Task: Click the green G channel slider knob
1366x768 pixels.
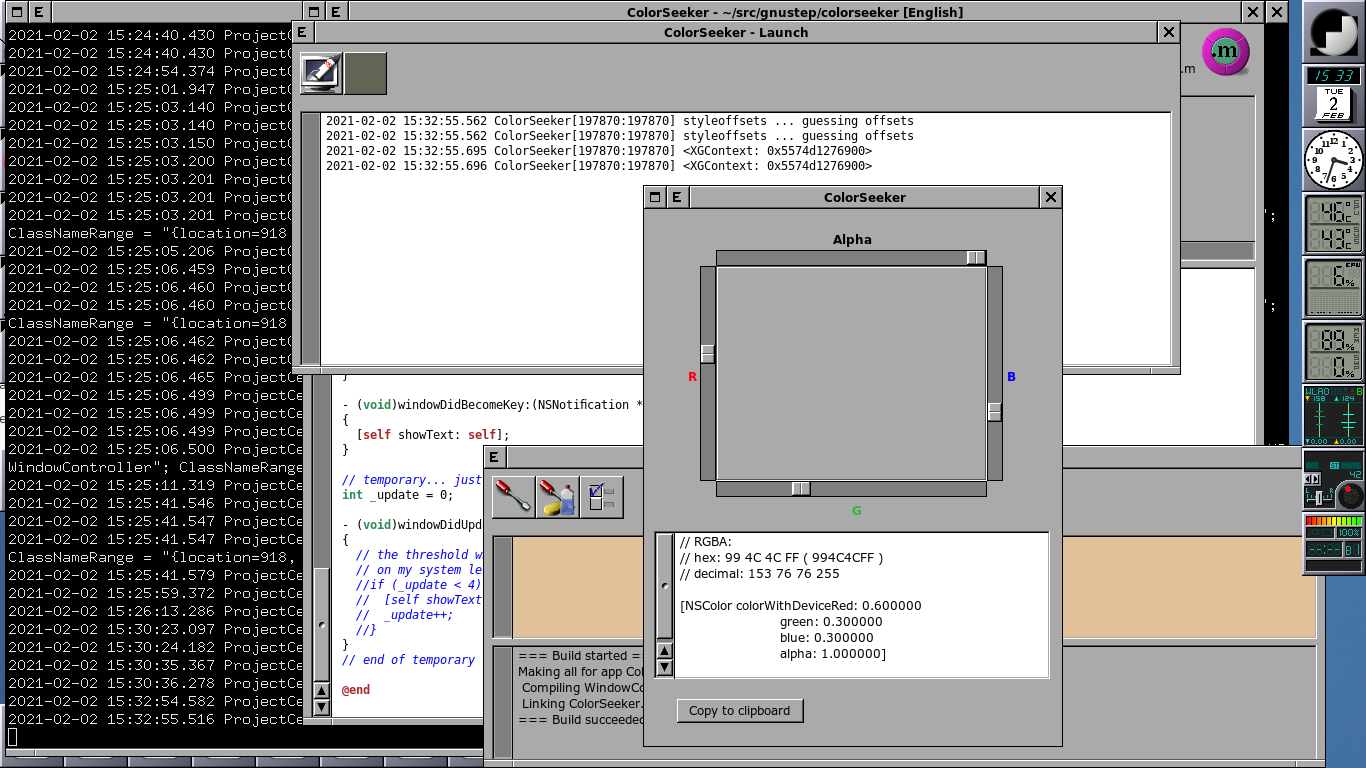Action: click(801, 489)
